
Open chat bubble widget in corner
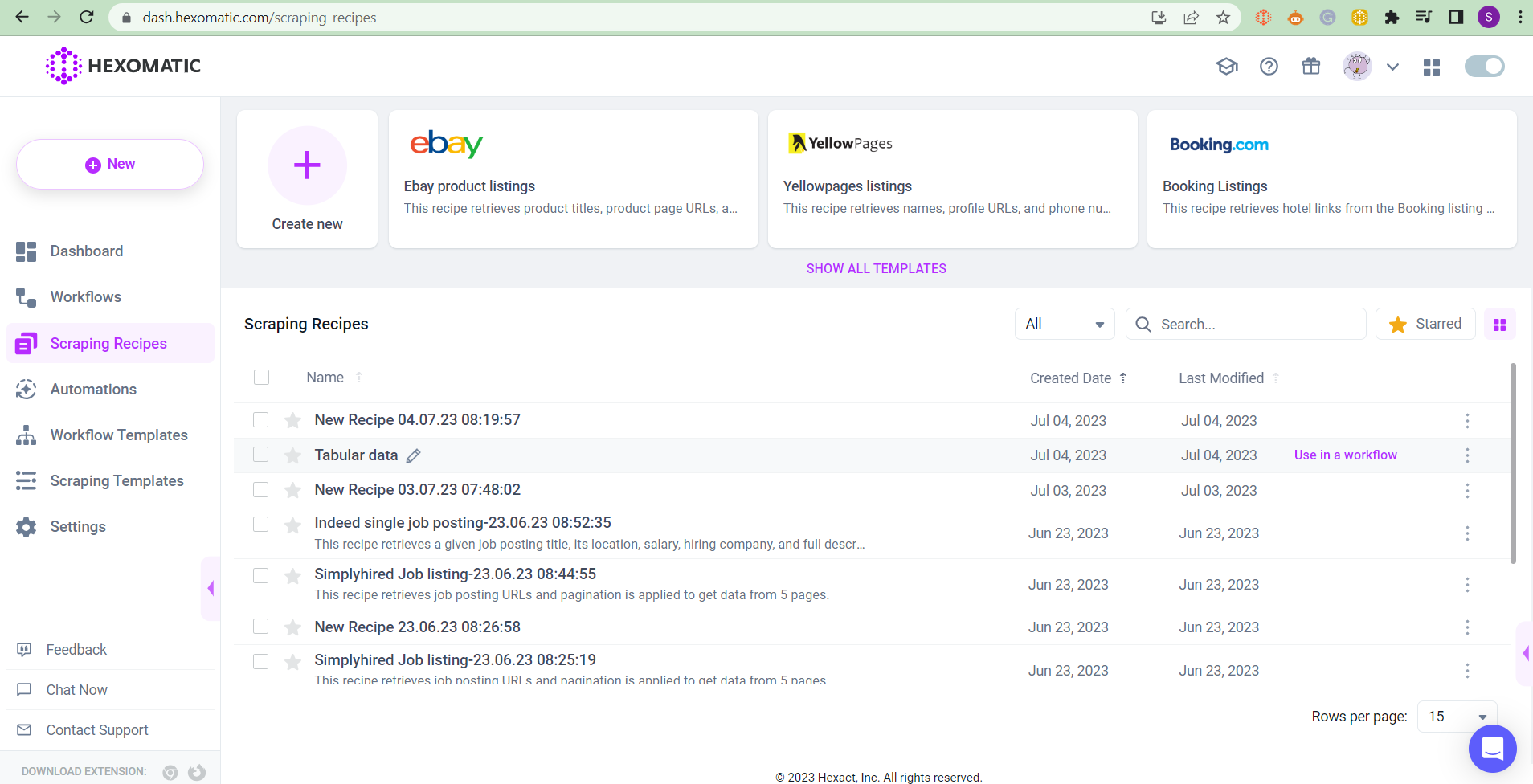pos(1492,749)
